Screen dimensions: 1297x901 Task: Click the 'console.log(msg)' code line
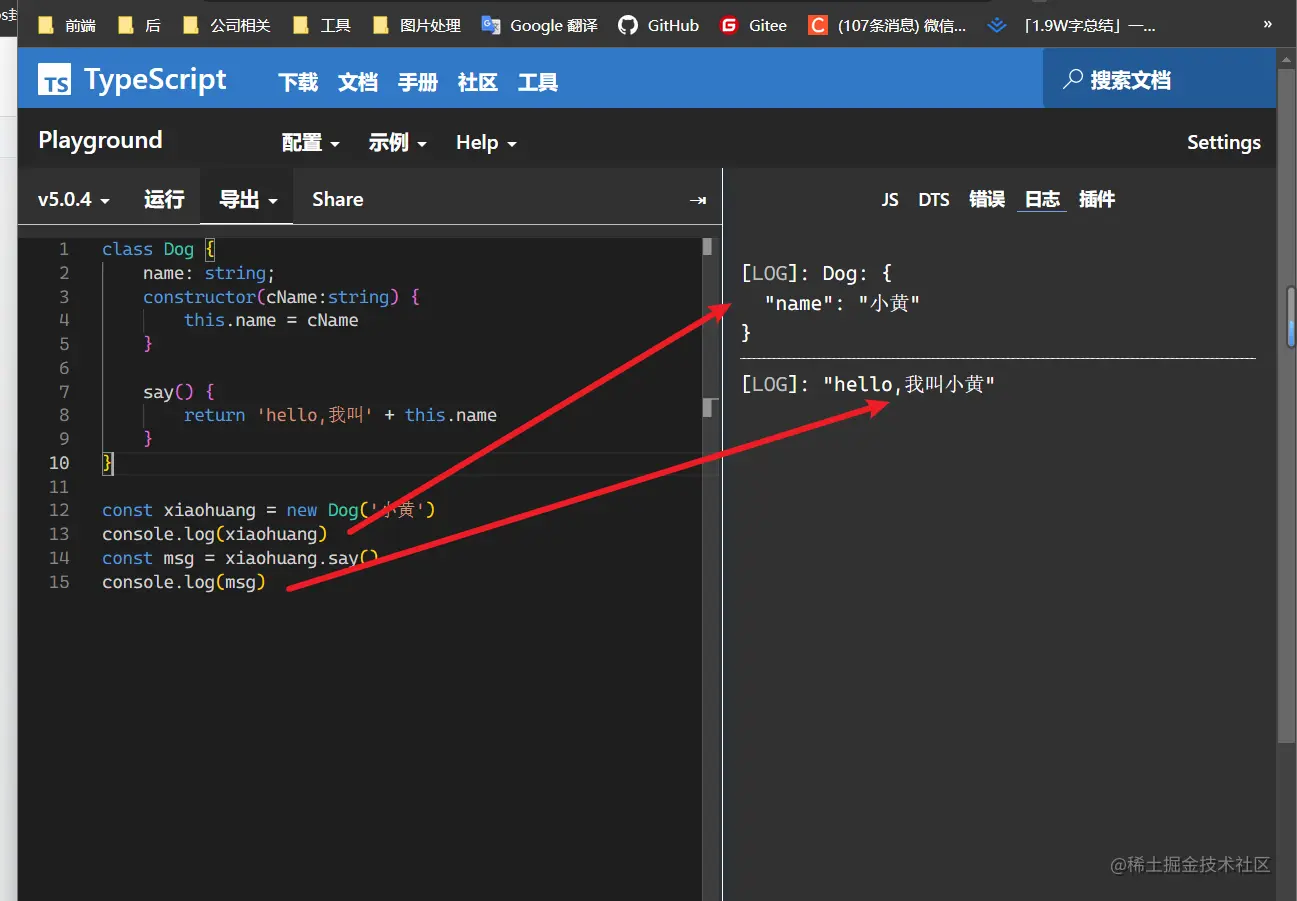[184, 582]
